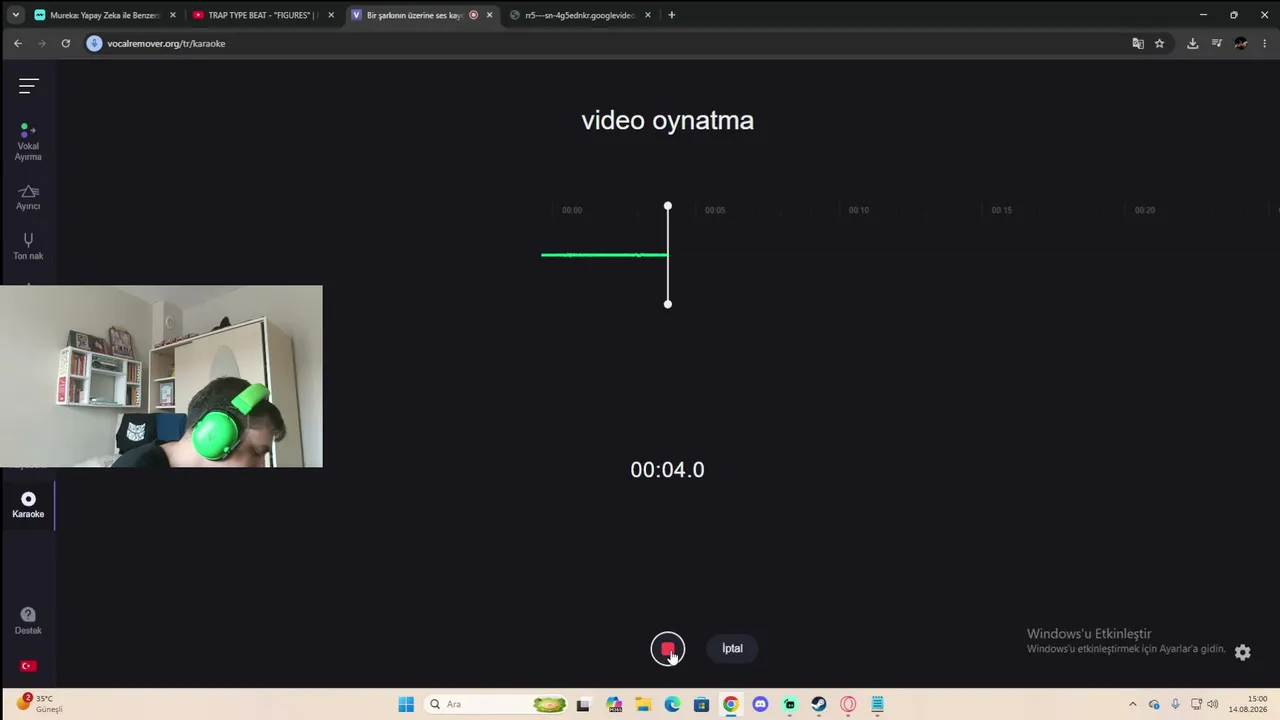Open File Explorer from the taskbar
The width and height of the screenshot is (1280, 720).
[643, 704]
